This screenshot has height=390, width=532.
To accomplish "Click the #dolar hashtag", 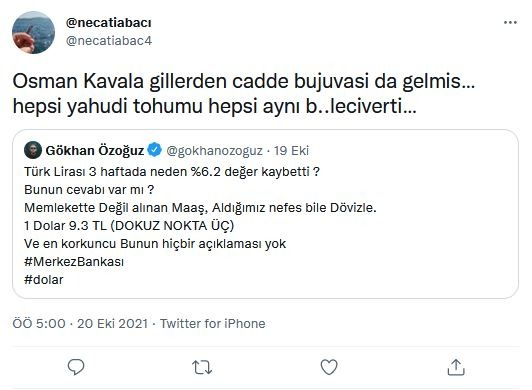I will click(44, 280).
